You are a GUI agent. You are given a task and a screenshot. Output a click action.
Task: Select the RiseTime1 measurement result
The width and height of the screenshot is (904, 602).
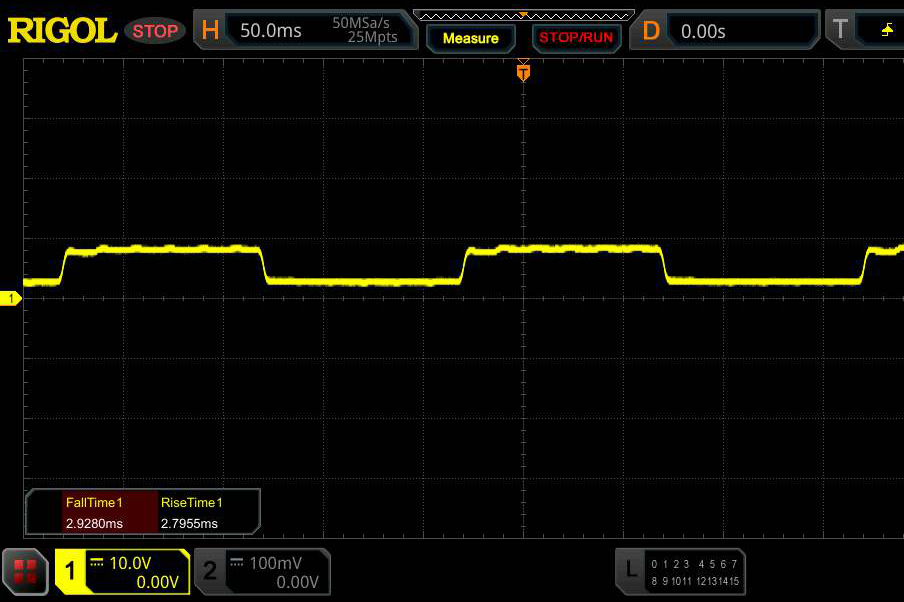tap(192, 513)
